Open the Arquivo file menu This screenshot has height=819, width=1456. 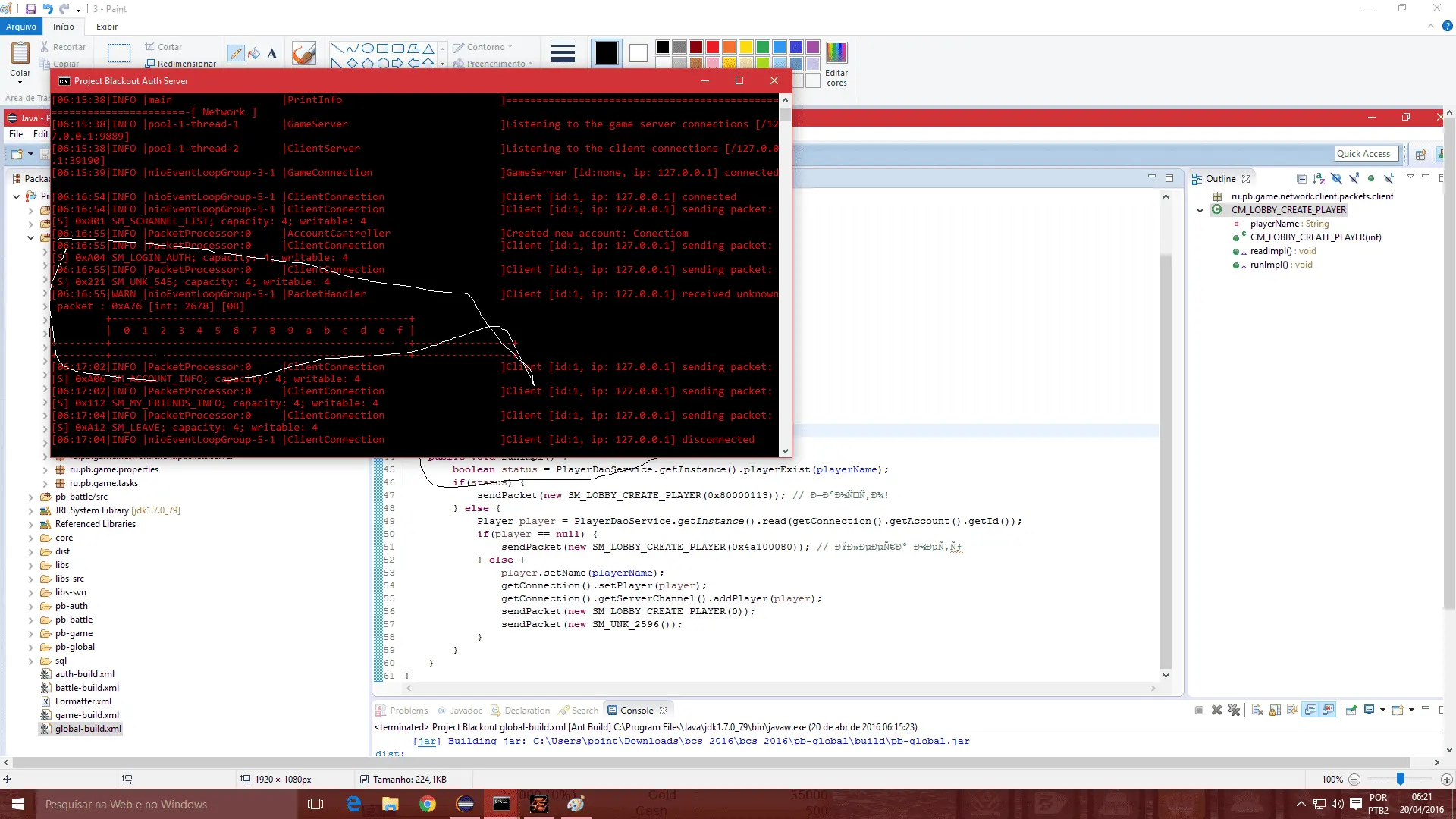[x=21, y=27]
